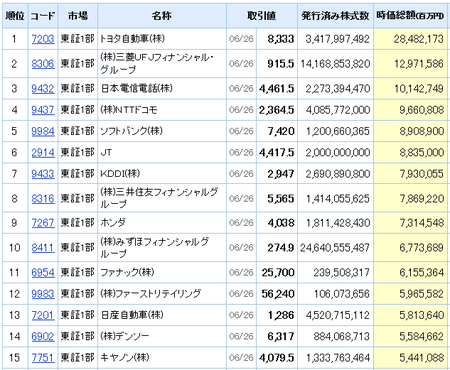Image resolution: width=450 pixels, height=370 pixels.
Task: Open stock code 9983 link
Action: tap(43, 294)
